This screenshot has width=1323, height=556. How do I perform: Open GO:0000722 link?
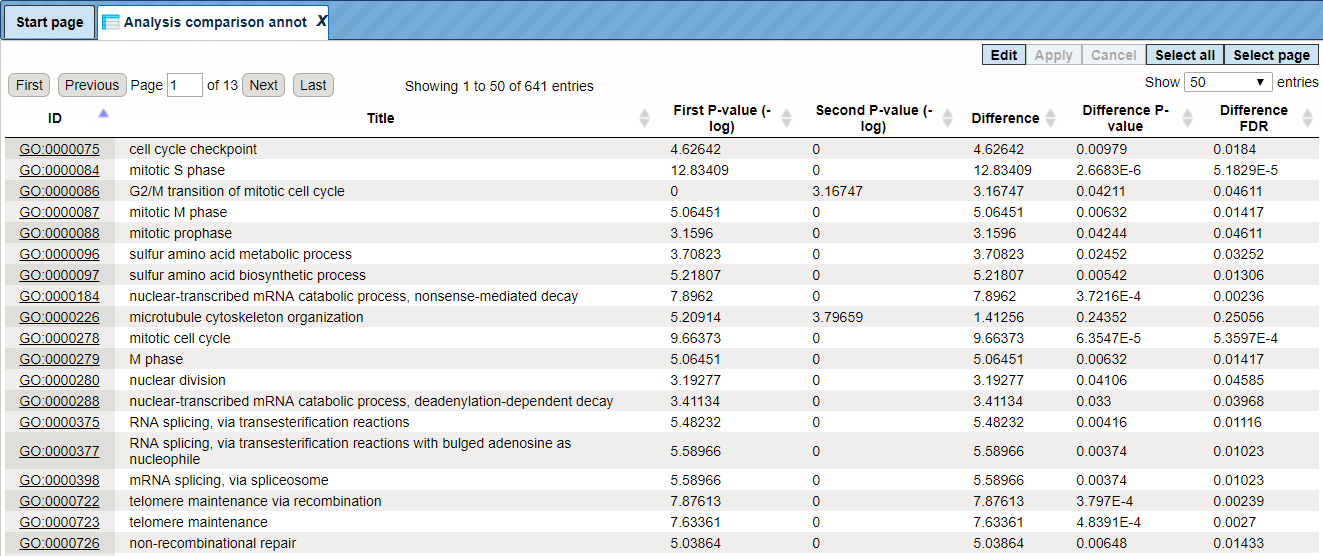[59, 501]
